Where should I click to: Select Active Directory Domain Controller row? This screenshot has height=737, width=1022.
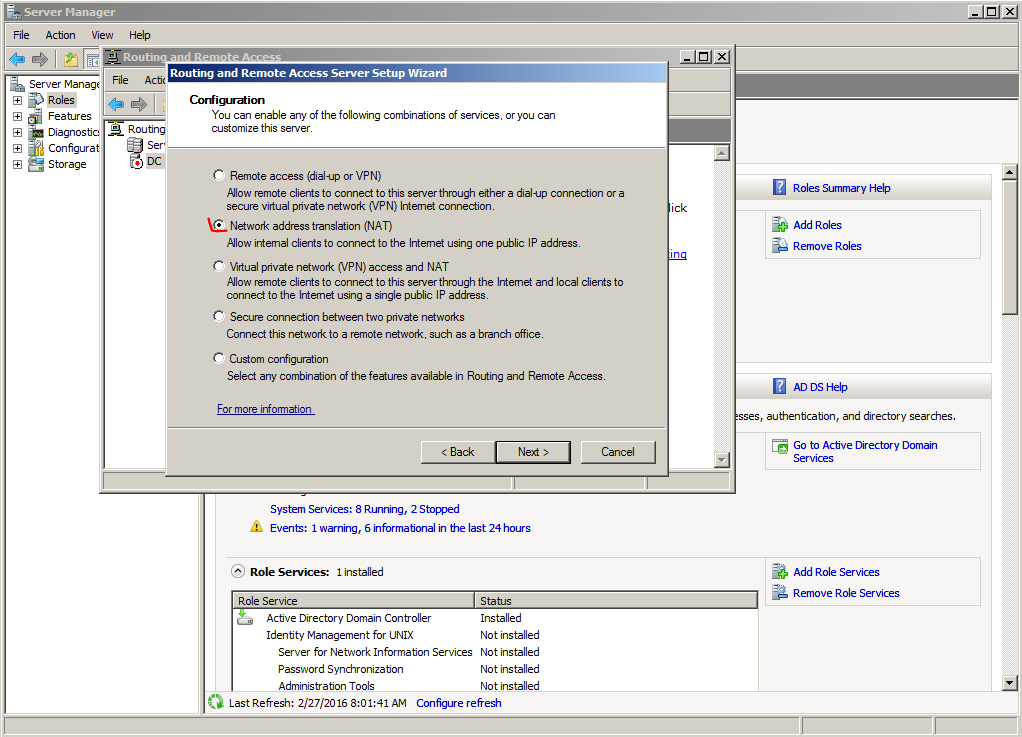tap(495, 618)
